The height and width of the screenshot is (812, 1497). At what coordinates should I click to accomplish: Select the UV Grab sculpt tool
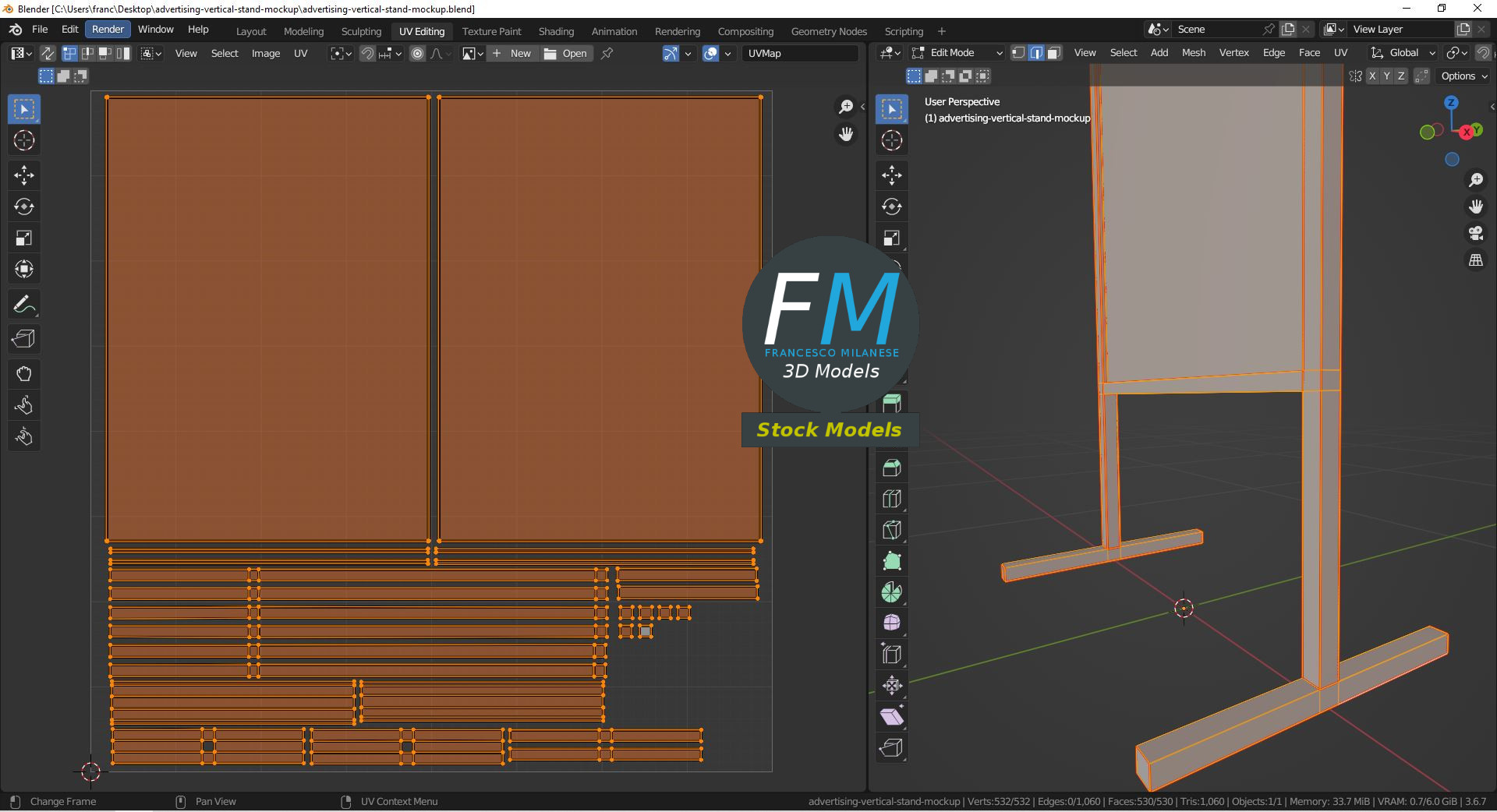point(24,374)
